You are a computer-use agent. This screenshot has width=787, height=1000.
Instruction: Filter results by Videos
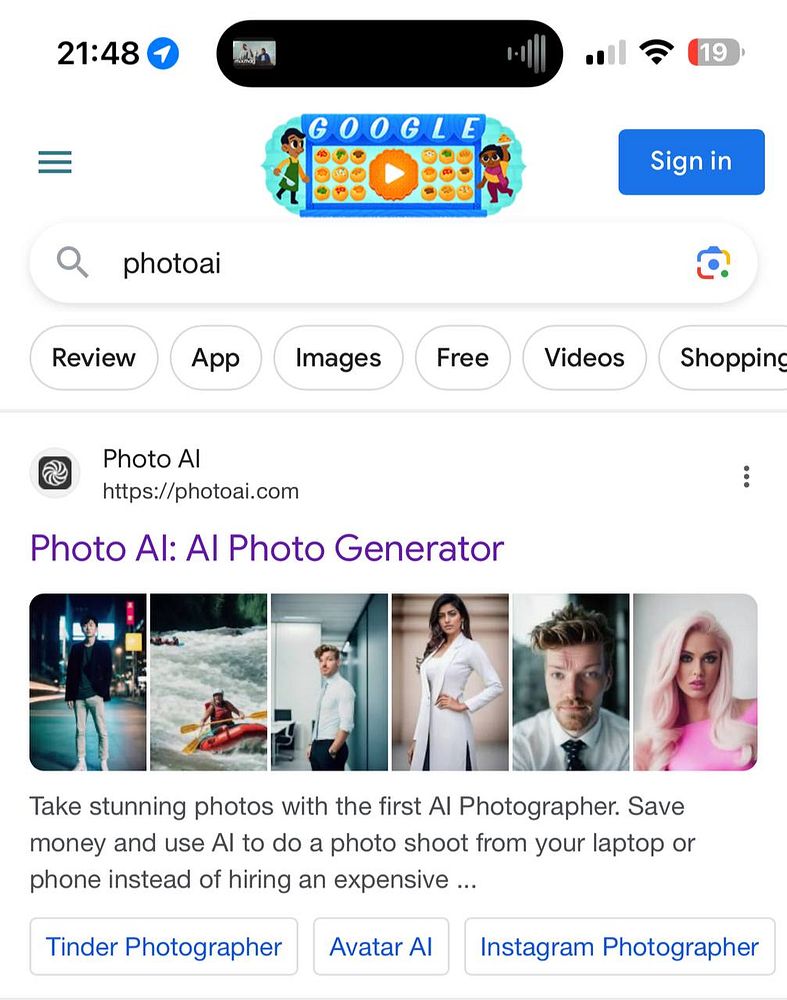click(x=584, y=358)
